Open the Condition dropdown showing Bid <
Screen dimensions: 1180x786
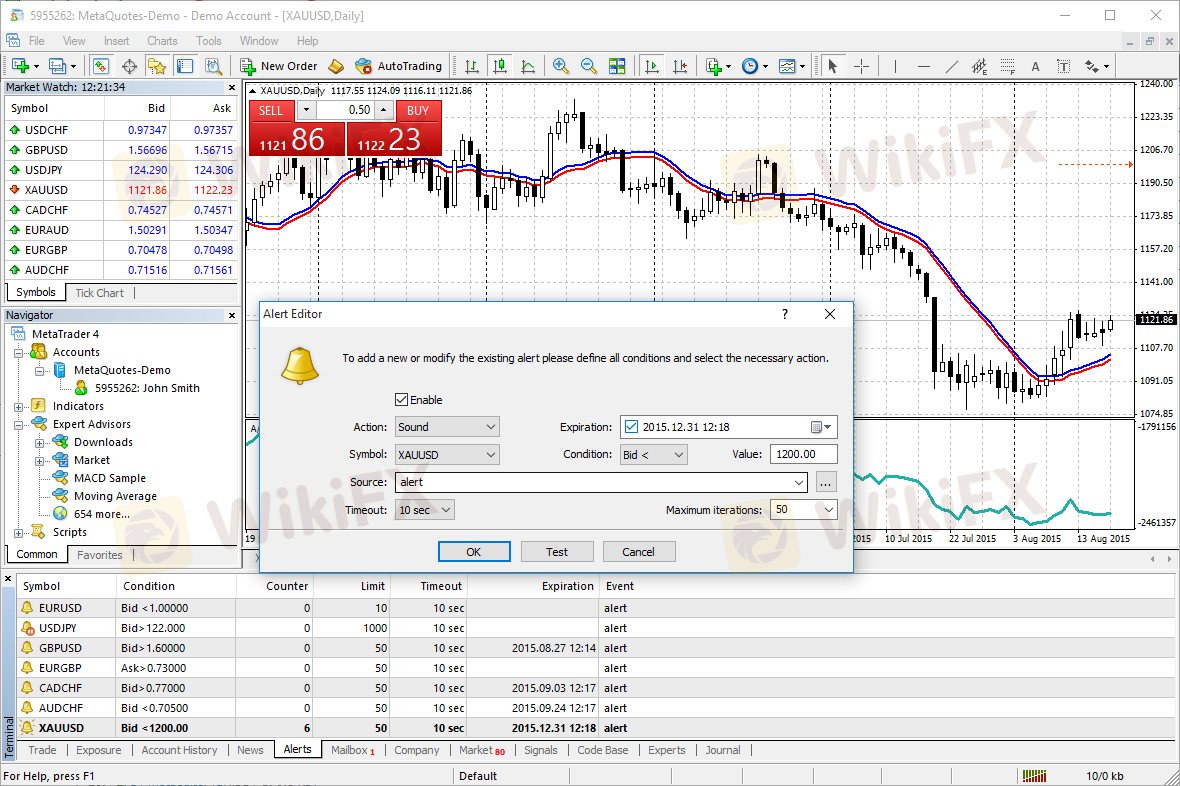click(x=653, y=454)
